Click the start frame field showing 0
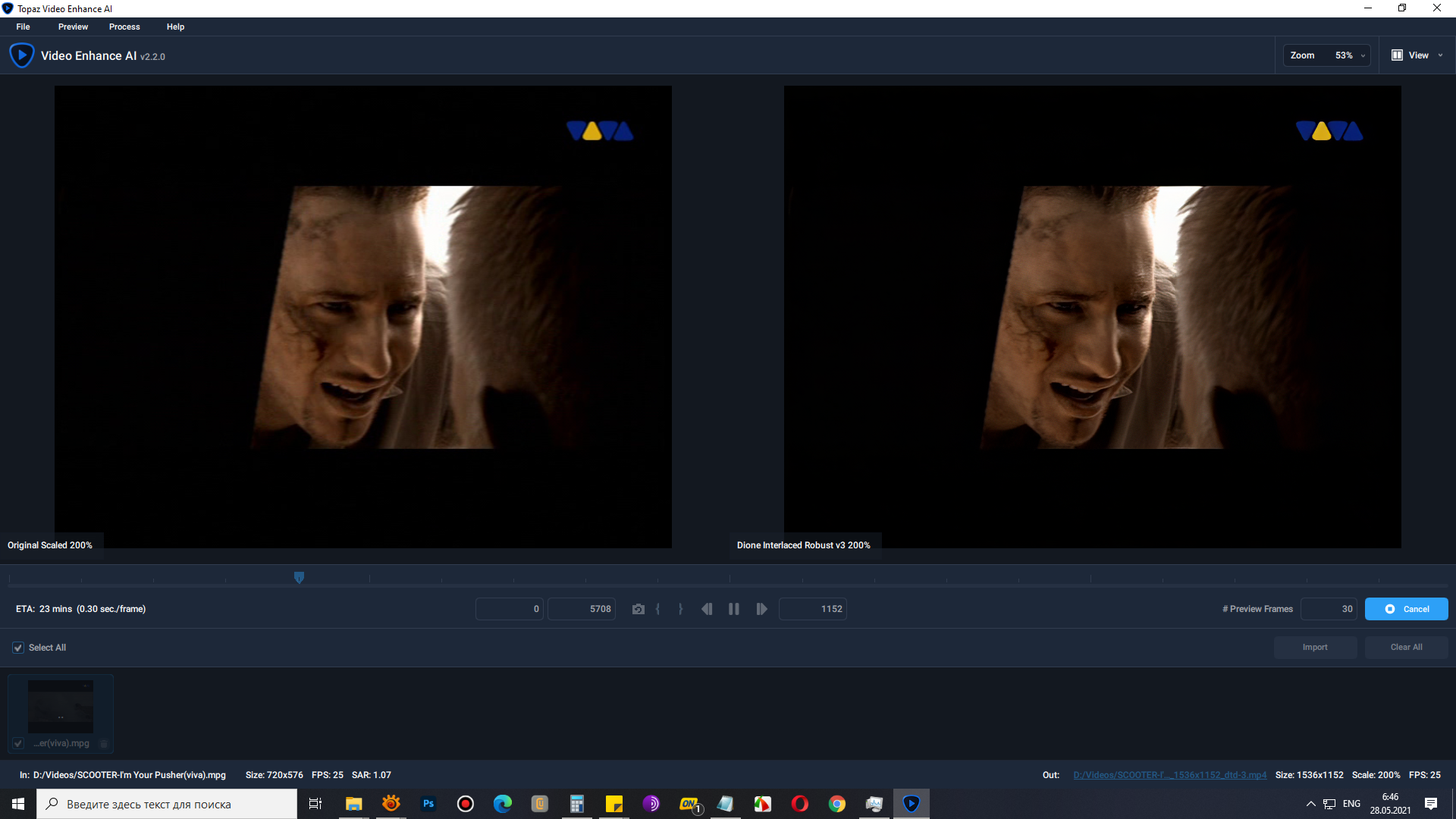 point(510,609)
